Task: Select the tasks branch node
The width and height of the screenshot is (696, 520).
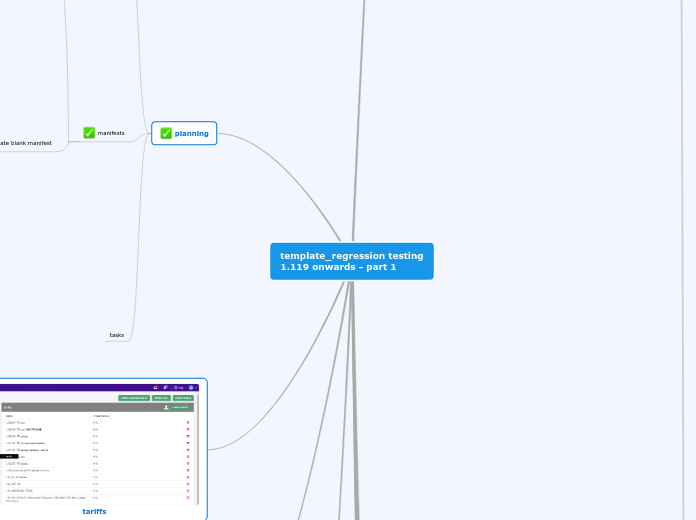Action: tap(117, 335)
